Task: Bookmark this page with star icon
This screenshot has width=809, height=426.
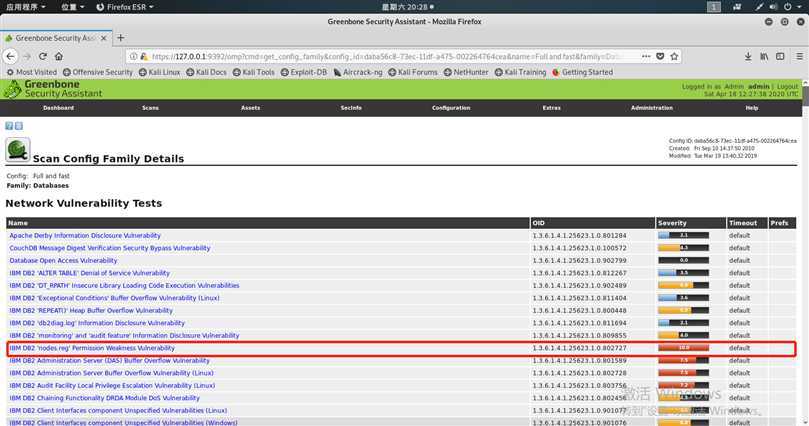Action: tap(674, 56)
